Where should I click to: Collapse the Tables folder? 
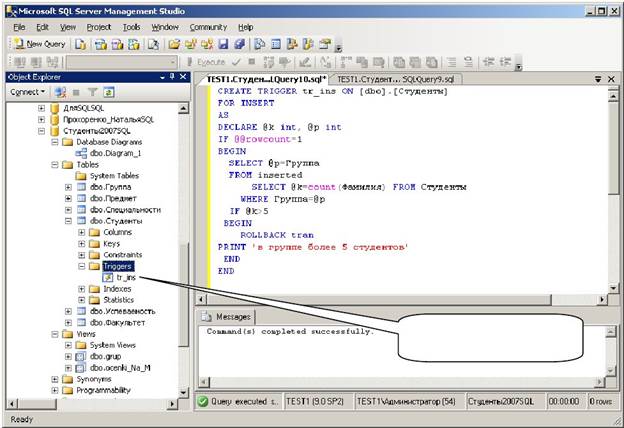coord(55,165)
